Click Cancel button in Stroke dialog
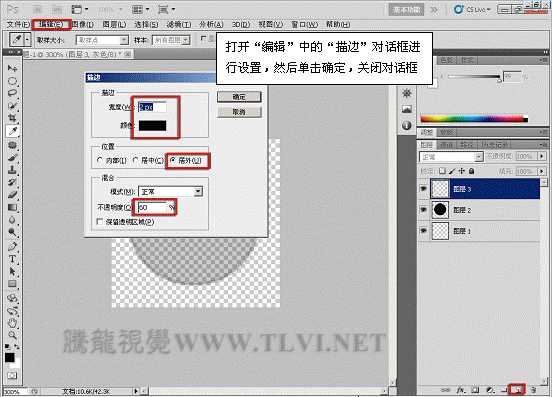 point(239,112)
